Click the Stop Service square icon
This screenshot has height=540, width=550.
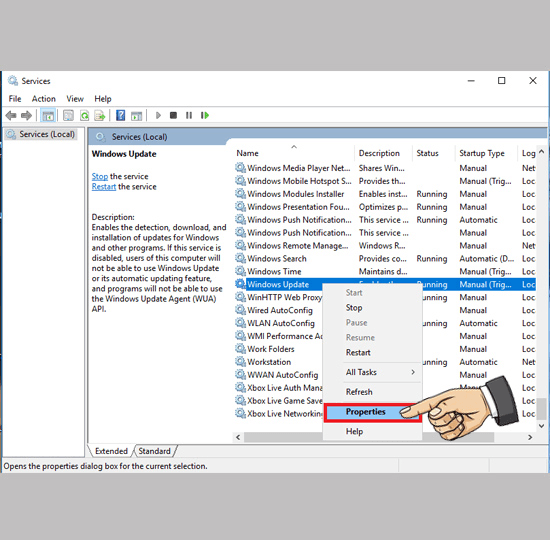click(173, 115)
